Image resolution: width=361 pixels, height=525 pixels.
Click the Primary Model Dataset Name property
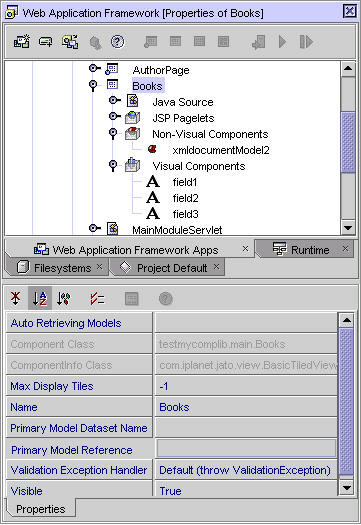pyautogui.click(x=79, y=428)
